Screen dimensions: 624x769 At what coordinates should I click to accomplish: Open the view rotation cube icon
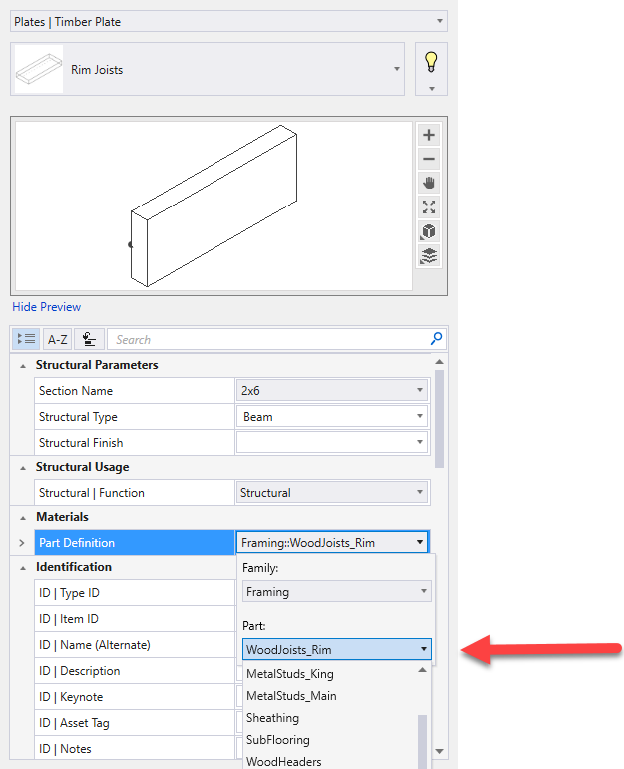point(429,231)
